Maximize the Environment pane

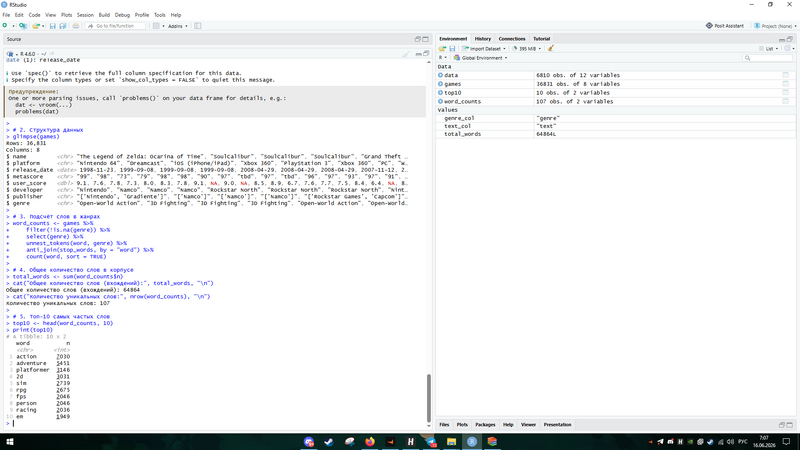coord(790,39)
